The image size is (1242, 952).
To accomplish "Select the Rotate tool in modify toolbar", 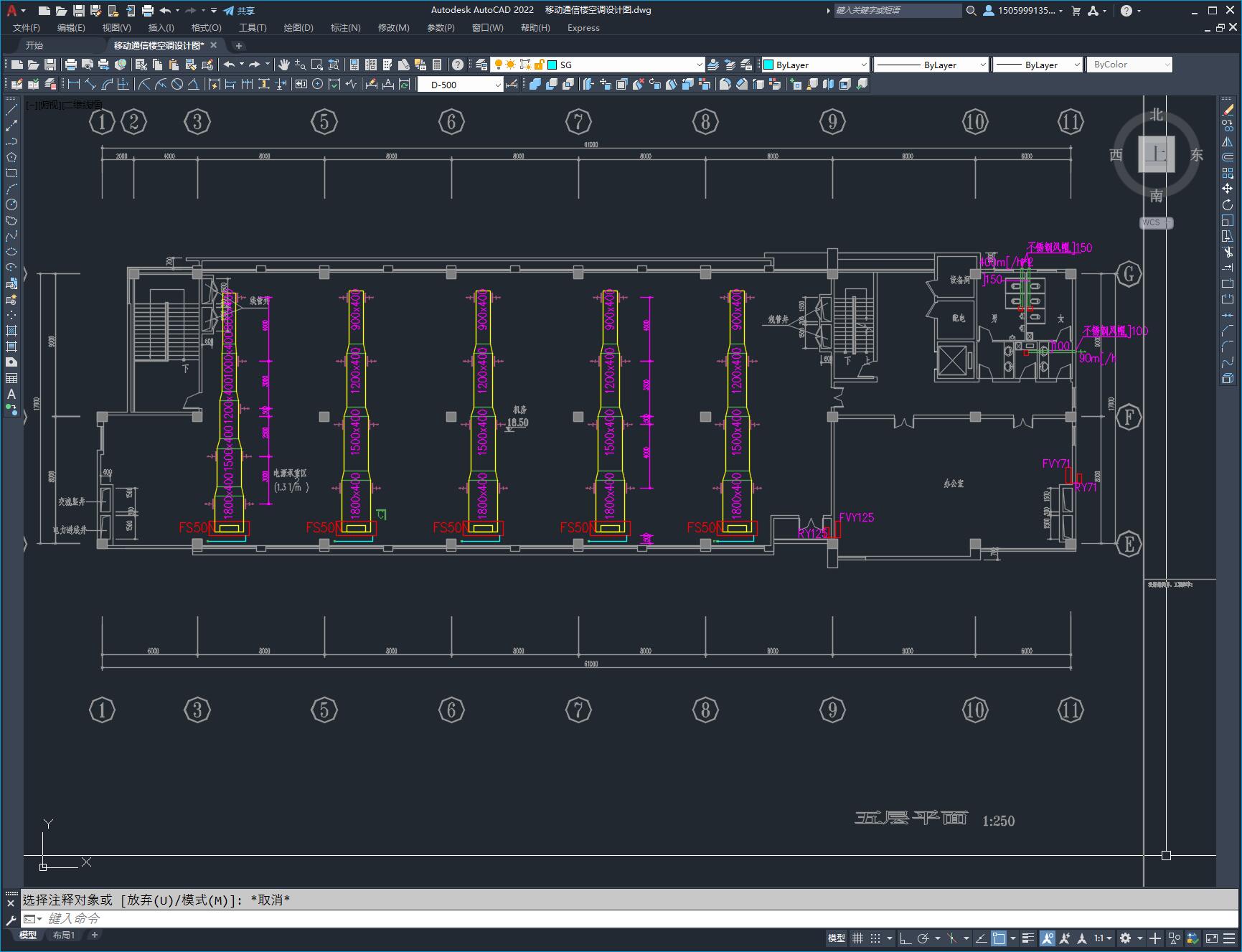I will [1228, 204].
